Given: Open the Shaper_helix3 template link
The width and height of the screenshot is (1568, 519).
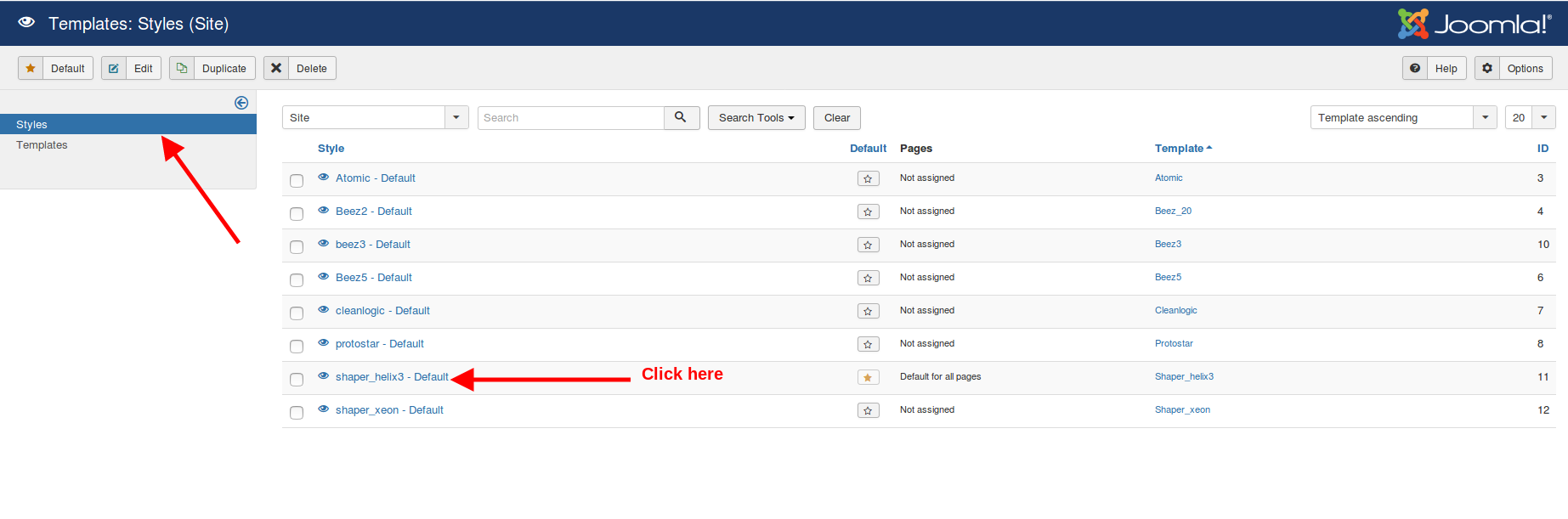Looking at the screenshot, I should [1184, 376].
